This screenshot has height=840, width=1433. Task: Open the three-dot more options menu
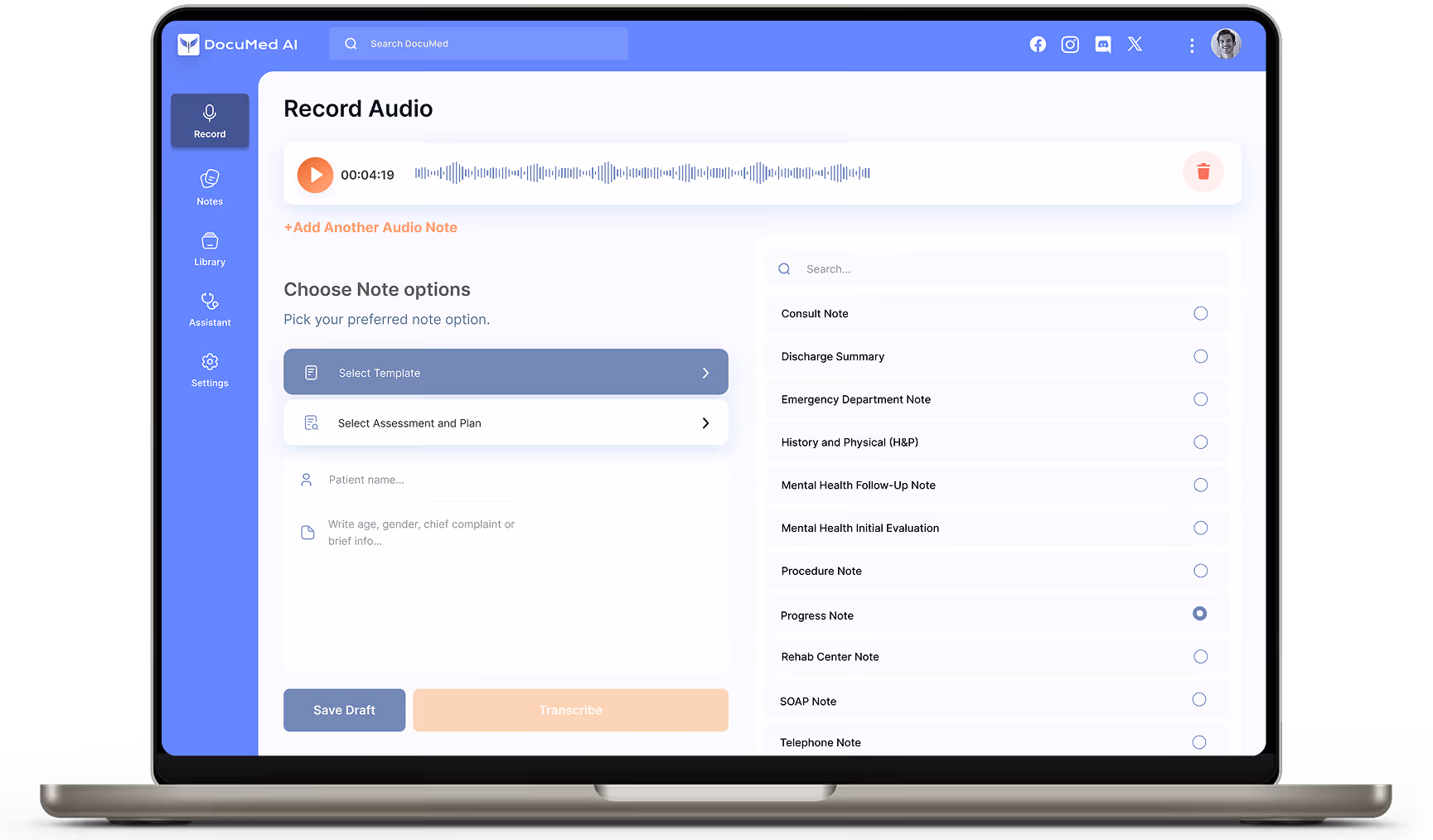pos(1192,46)
